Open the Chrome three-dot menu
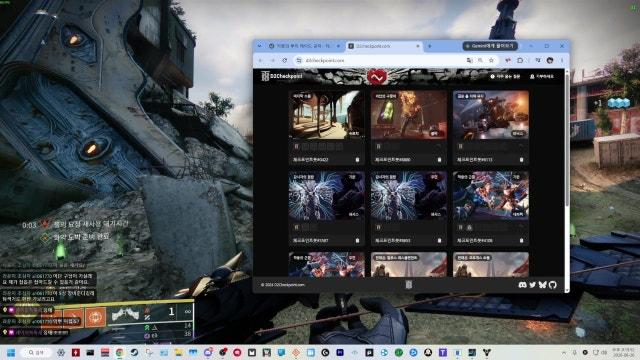This screenshot has width=640, height=360. click(x=562, y=60)
